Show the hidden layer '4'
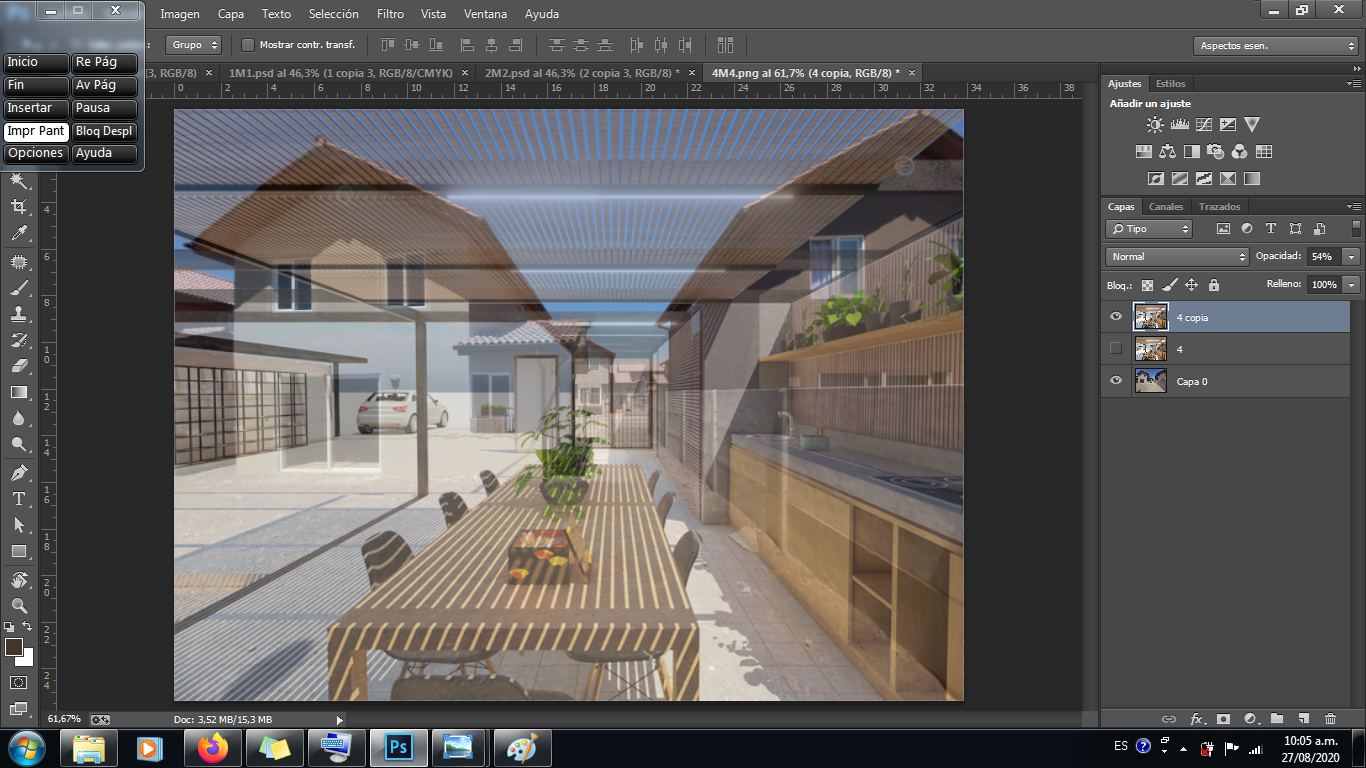The image size is (1366, 768). [x=1116, y=349]
